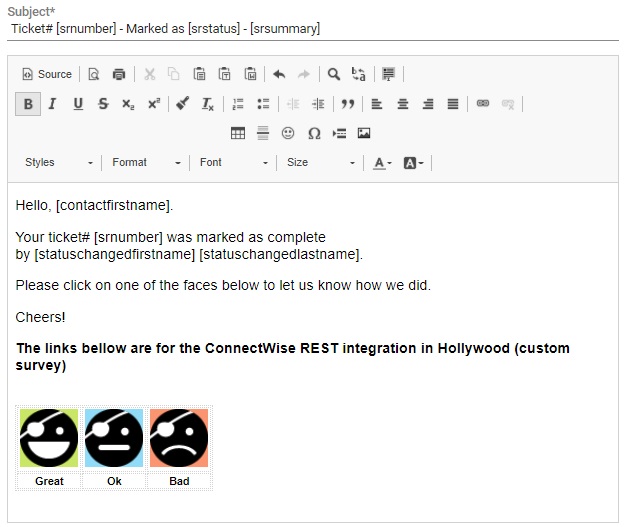Open the Replace tool icon
Screen dimensions: 627x527
(359, 74)
